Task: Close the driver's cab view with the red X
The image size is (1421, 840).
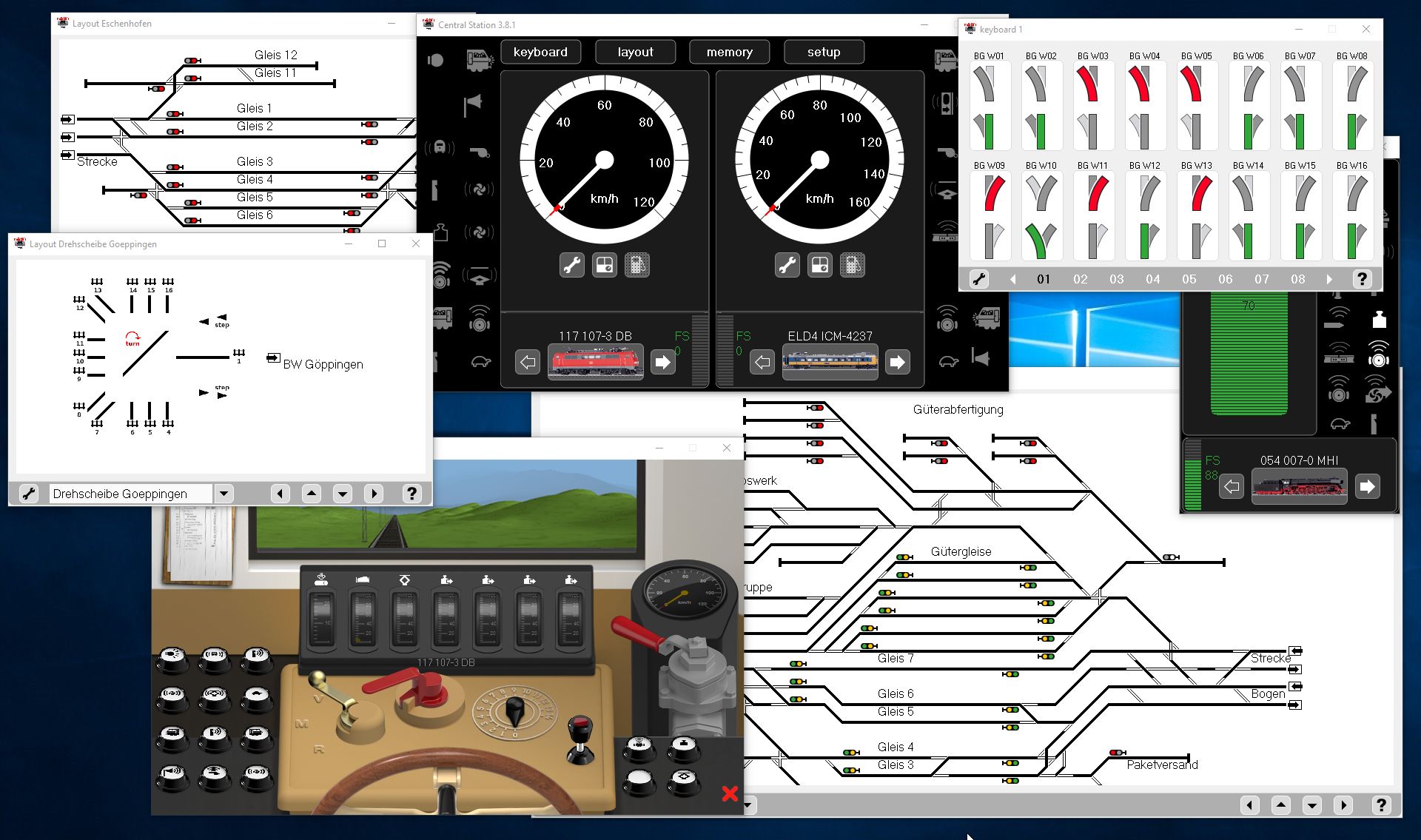Action: pyautogui.click(x=730, y=794)
